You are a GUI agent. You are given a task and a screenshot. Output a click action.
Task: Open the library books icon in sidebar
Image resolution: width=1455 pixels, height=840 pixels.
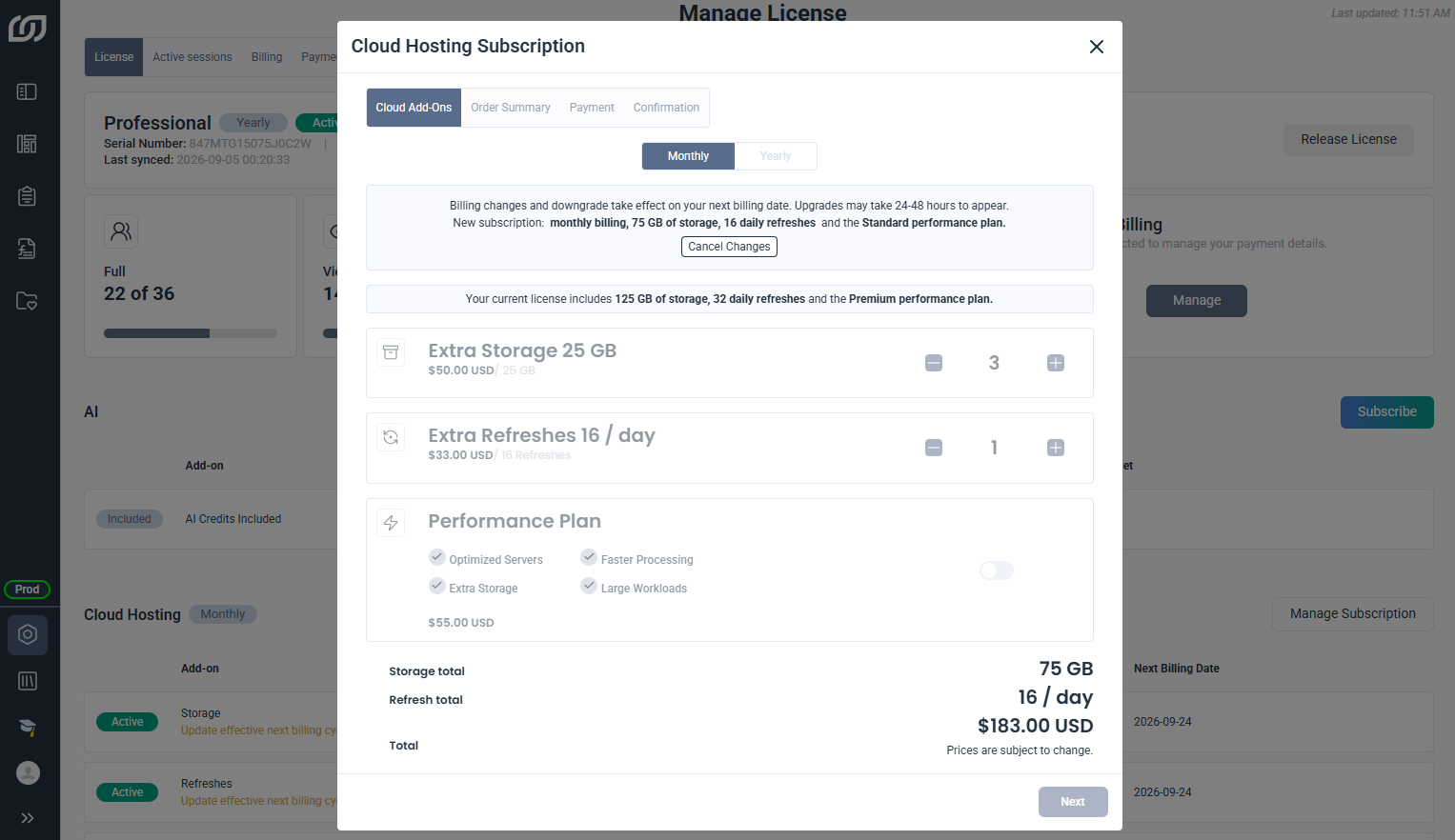click(x=28, y=681)
